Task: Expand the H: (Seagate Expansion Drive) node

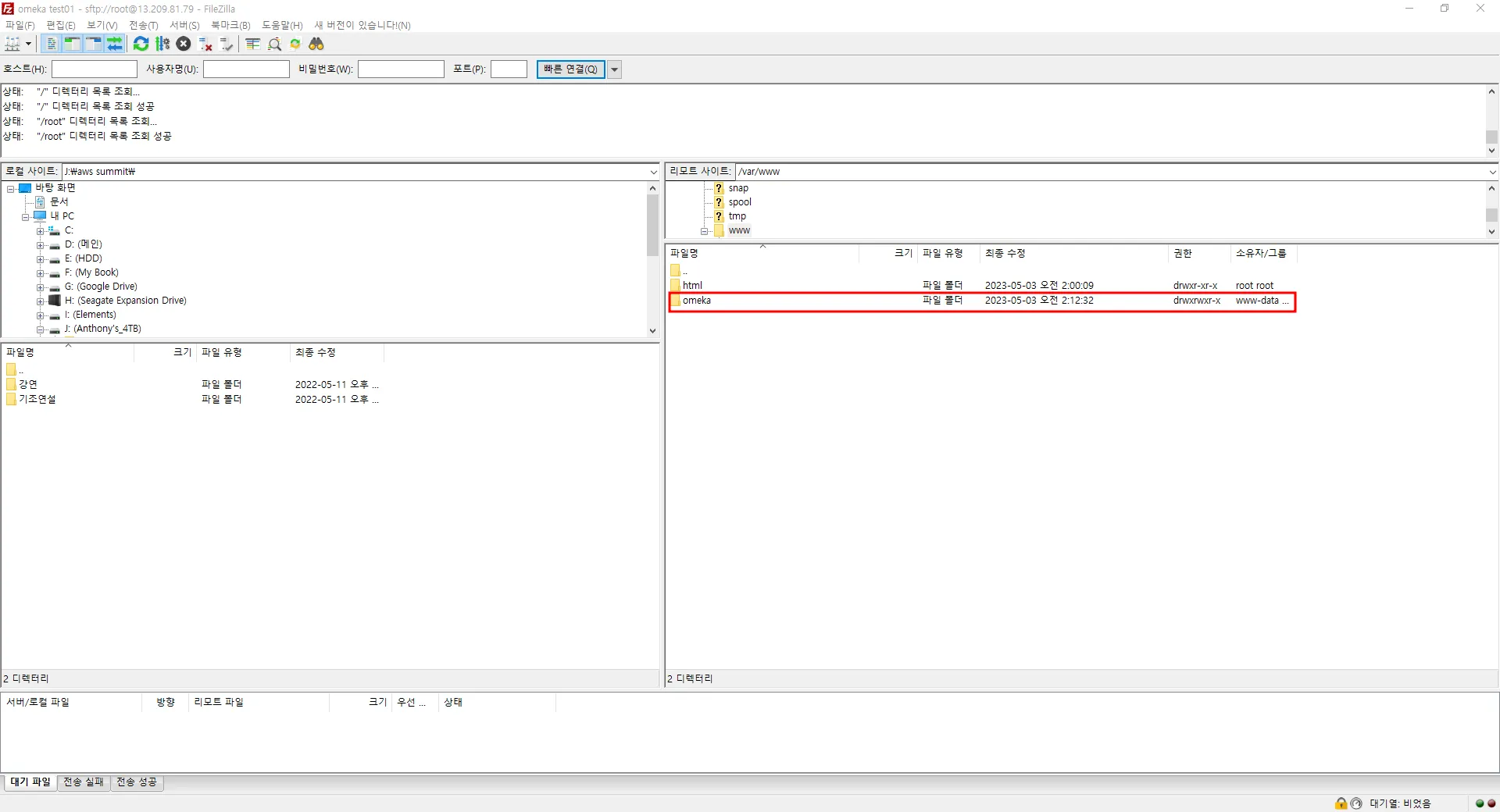Action: coord(41,301)
